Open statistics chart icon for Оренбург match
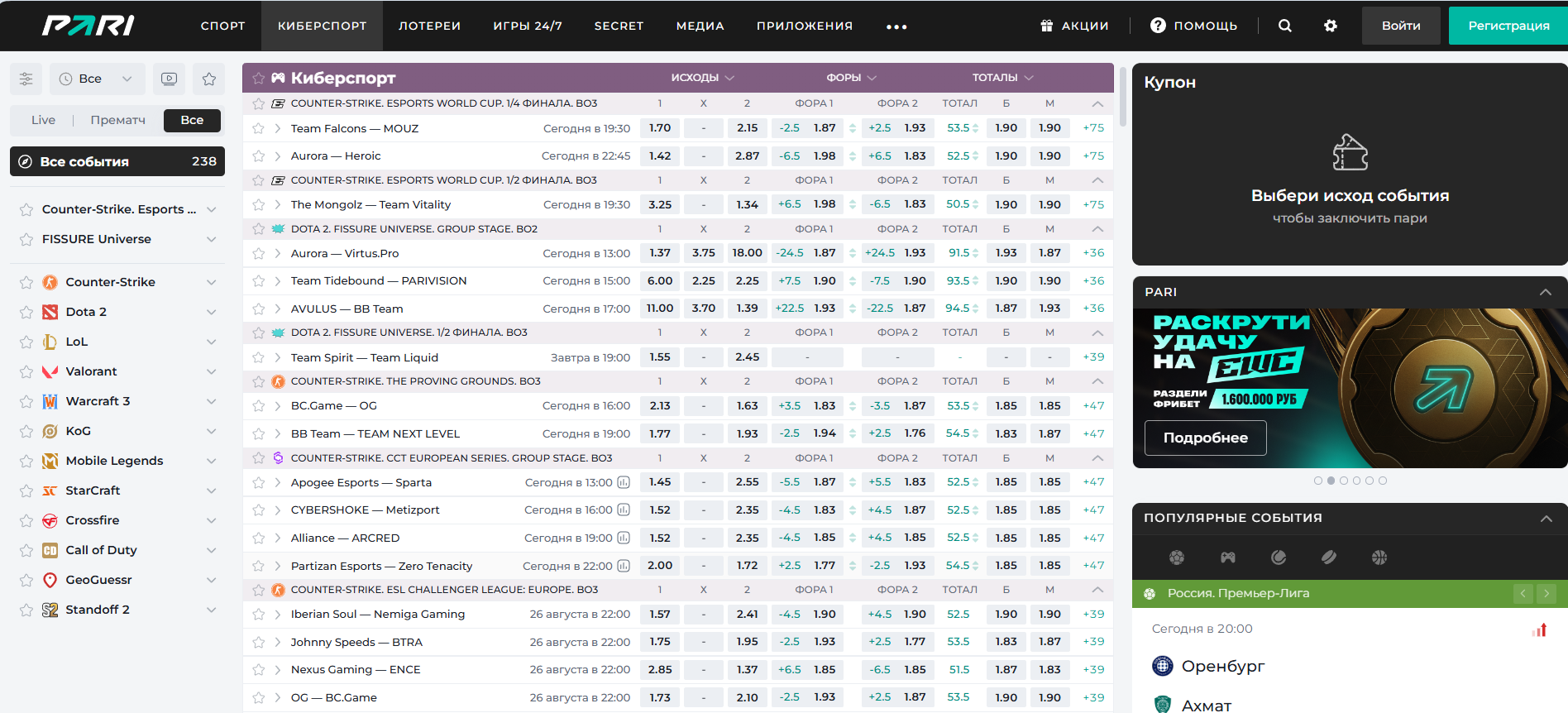 tap(1539, 630)
